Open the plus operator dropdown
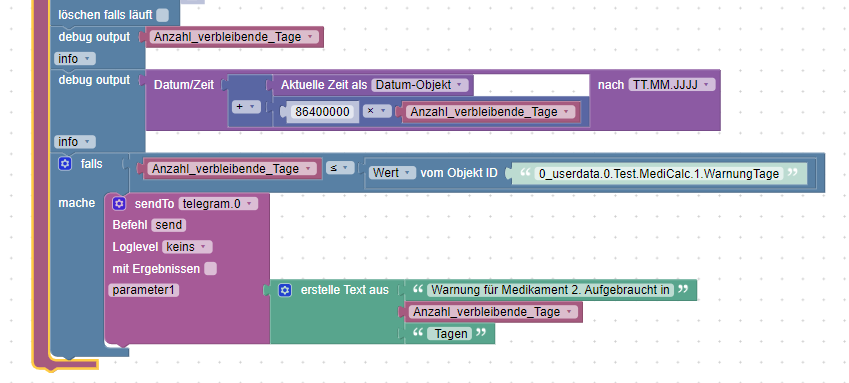This screenshot has width=849, height=383. click(x=246, y=107)
